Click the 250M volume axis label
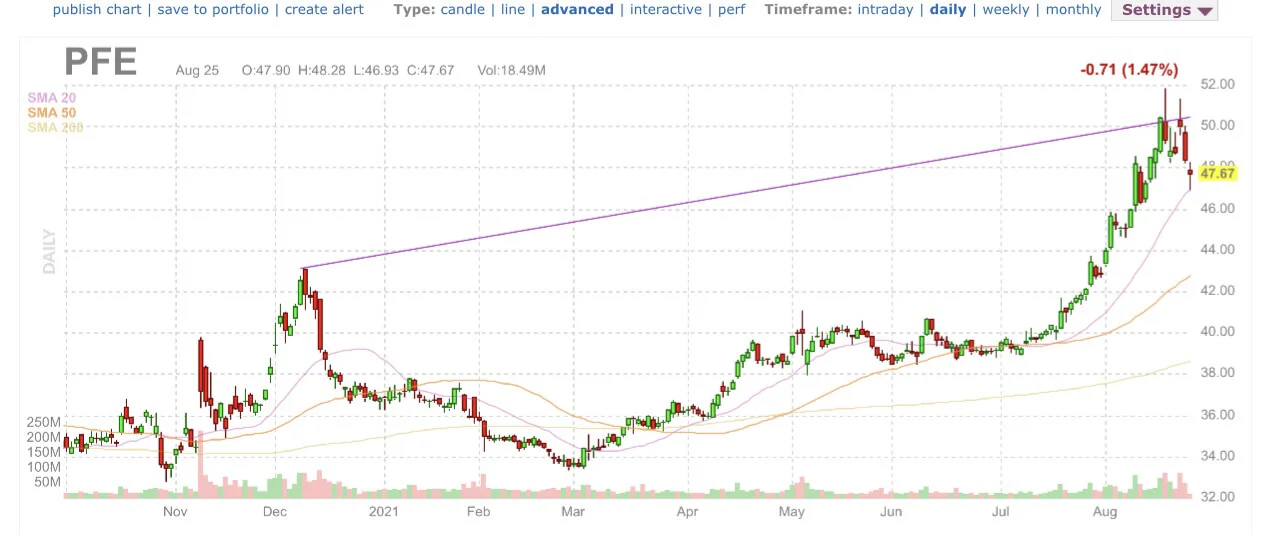Image resolution: width=1267 pixels, height=535 pixels. point(44,423)
